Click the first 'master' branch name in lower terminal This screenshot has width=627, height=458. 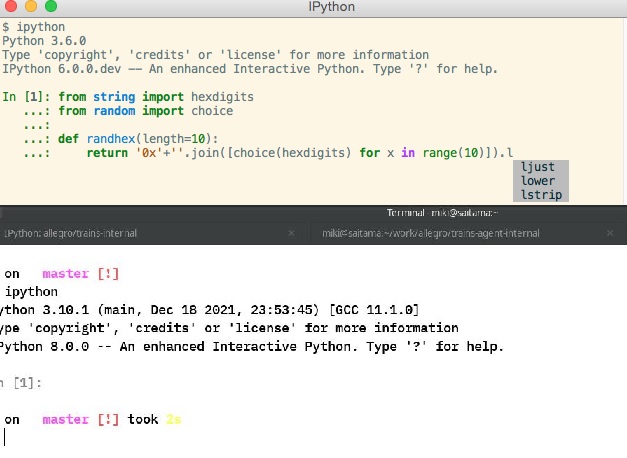(65, 274)
